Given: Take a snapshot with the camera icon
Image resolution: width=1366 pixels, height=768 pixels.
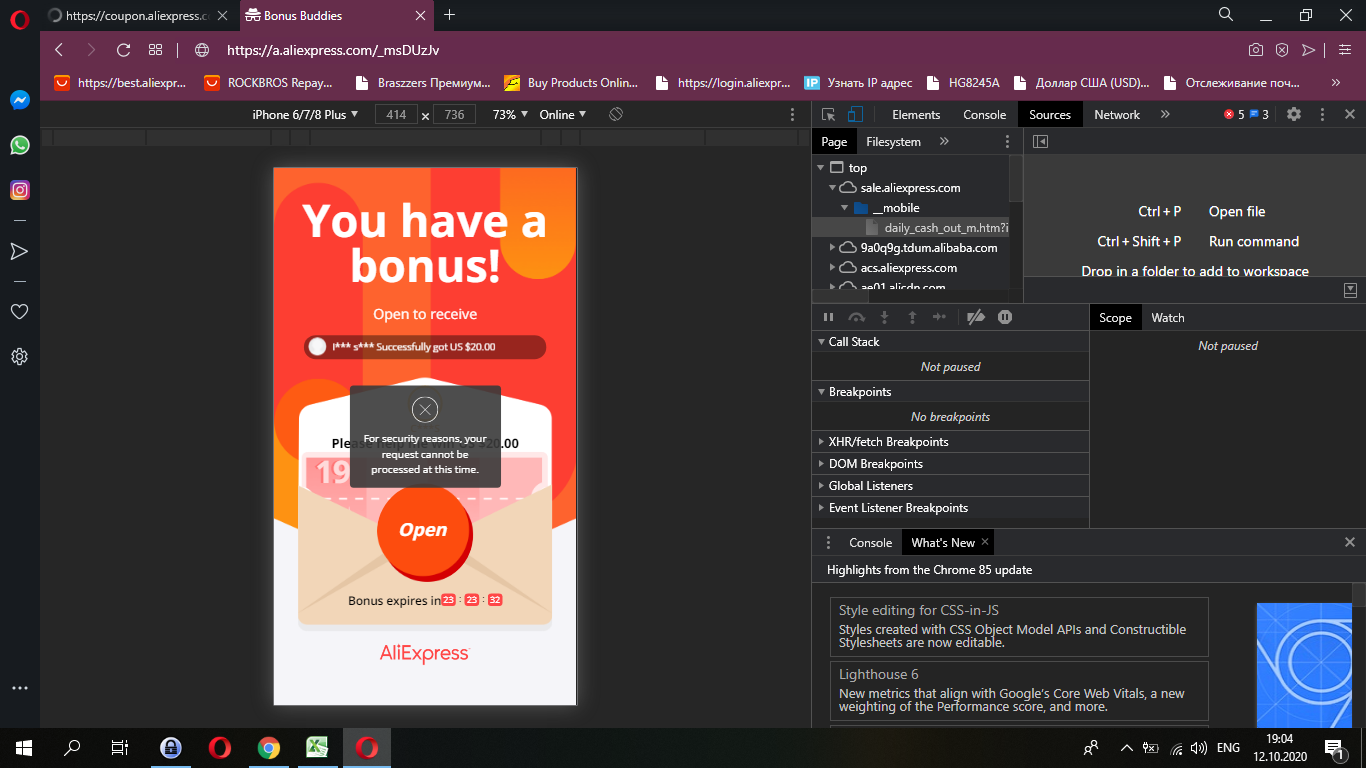Looking at the screenshot, I should pos(1256,50).
